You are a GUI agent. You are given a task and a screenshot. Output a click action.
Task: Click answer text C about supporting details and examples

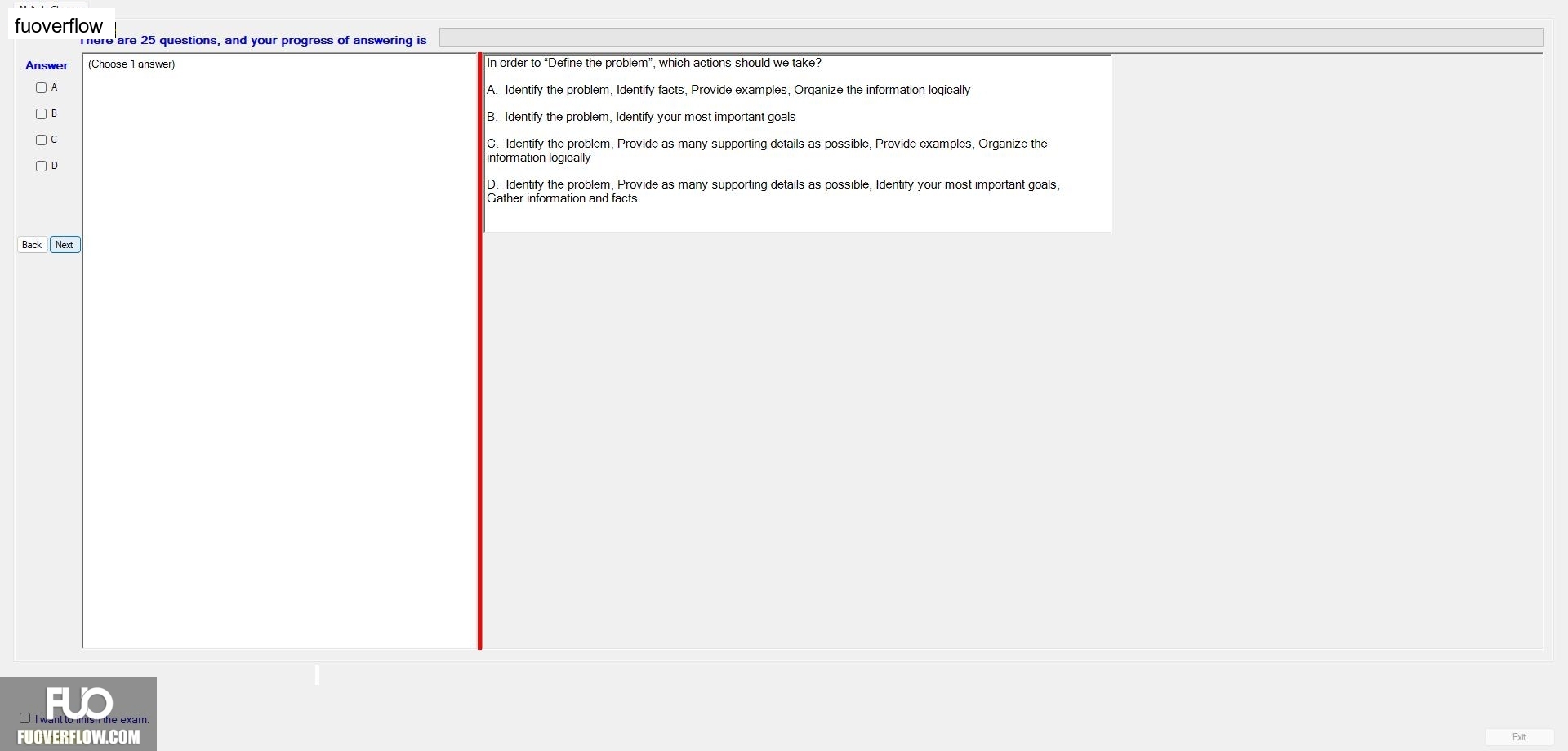pos(767,150)
